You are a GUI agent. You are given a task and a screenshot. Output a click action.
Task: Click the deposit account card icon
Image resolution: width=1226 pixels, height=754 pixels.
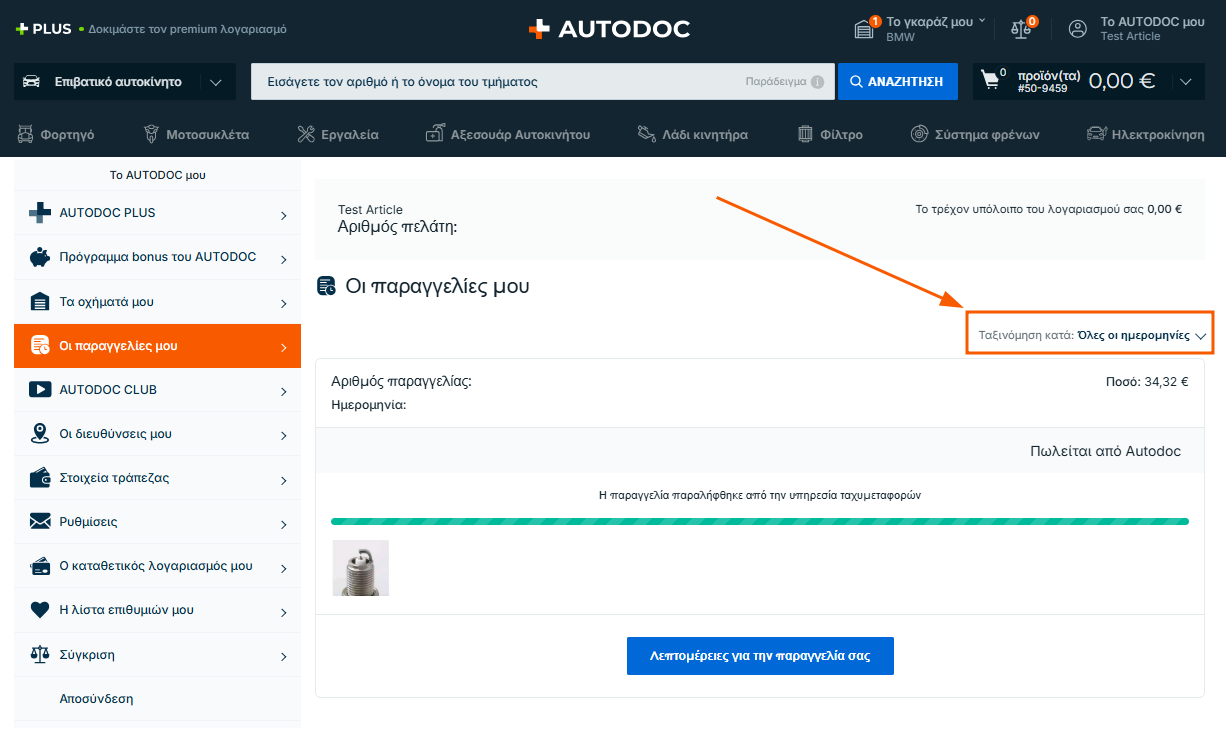[40, 566]
